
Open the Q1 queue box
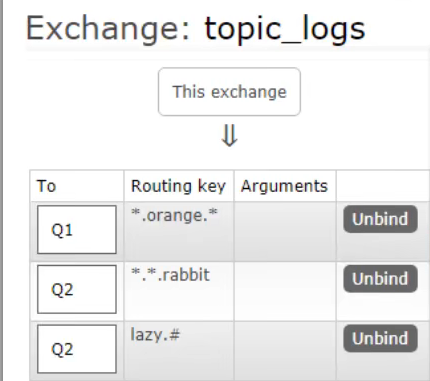(77, 230)
